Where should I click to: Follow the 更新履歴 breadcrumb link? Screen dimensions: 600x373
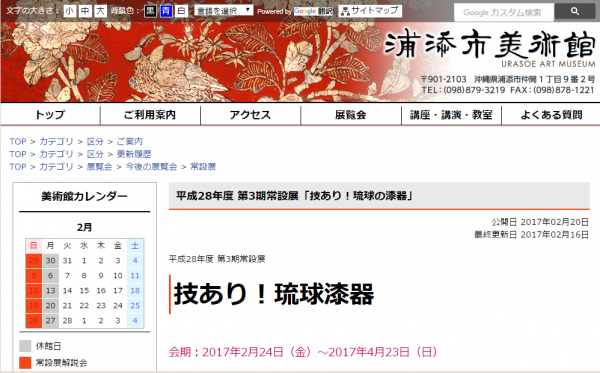point(134,154)
